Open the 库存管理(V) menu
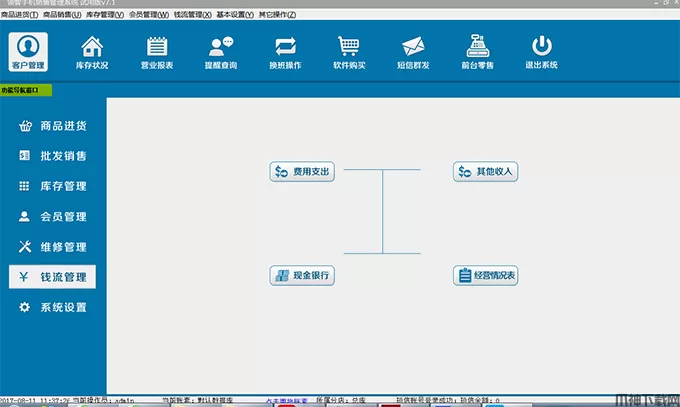The width and height of the screenshot is (680, 407). (x=105, y=15)
